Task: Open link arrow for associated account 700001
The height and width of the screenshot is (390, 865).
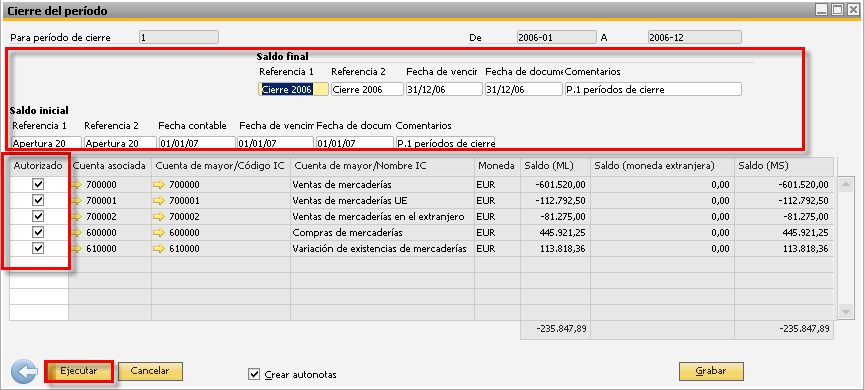Action: pyautogui.click(x=77, y=201)
